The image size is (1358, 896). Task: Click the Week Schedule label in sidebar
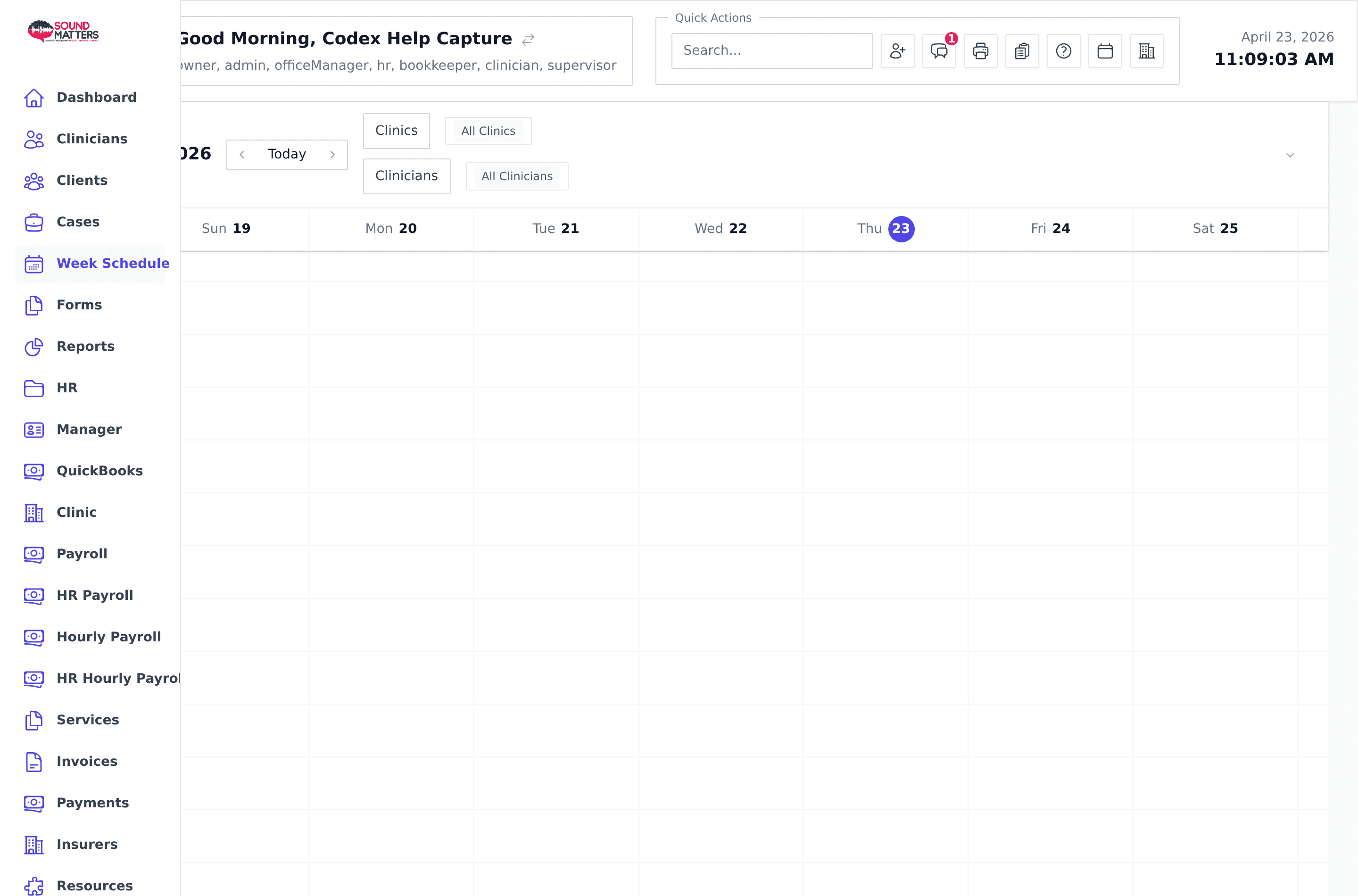tap(113, 264)
